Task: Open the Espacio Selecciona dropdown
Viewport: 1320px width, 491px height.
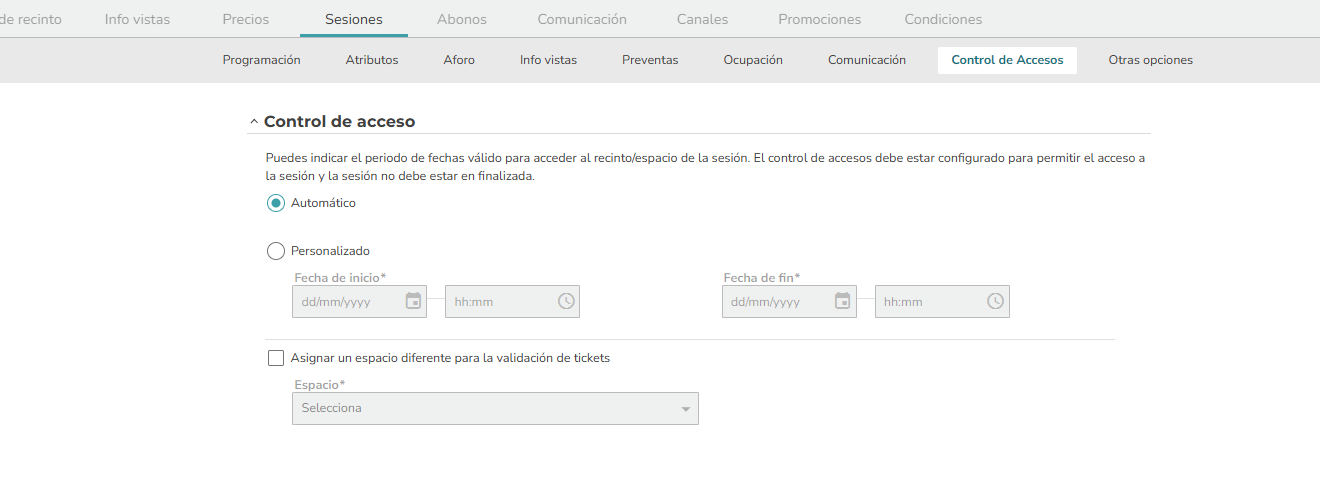Action: pos(495,408)
